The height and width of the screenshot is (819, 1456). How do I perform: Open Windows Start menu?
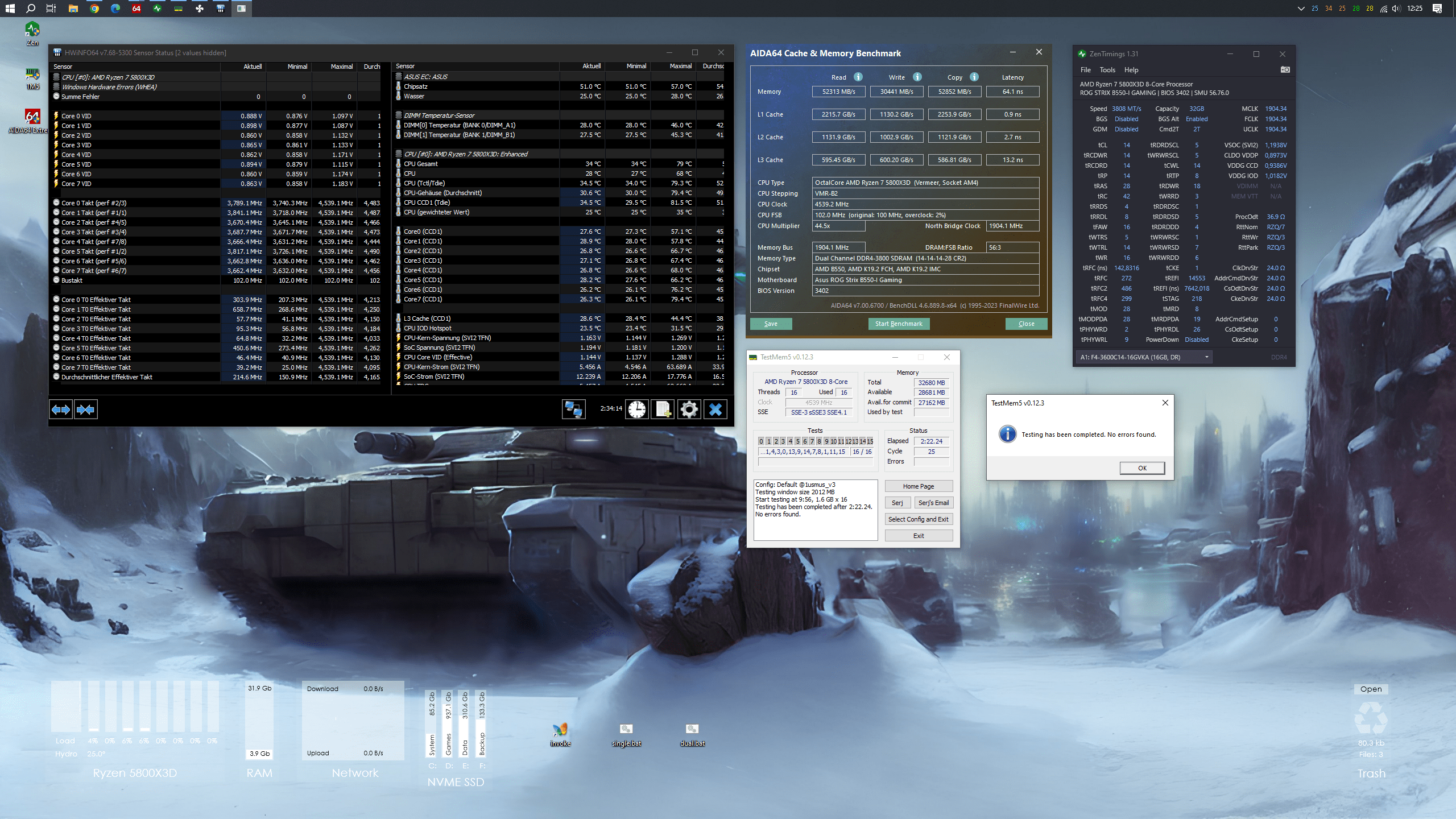10,9
